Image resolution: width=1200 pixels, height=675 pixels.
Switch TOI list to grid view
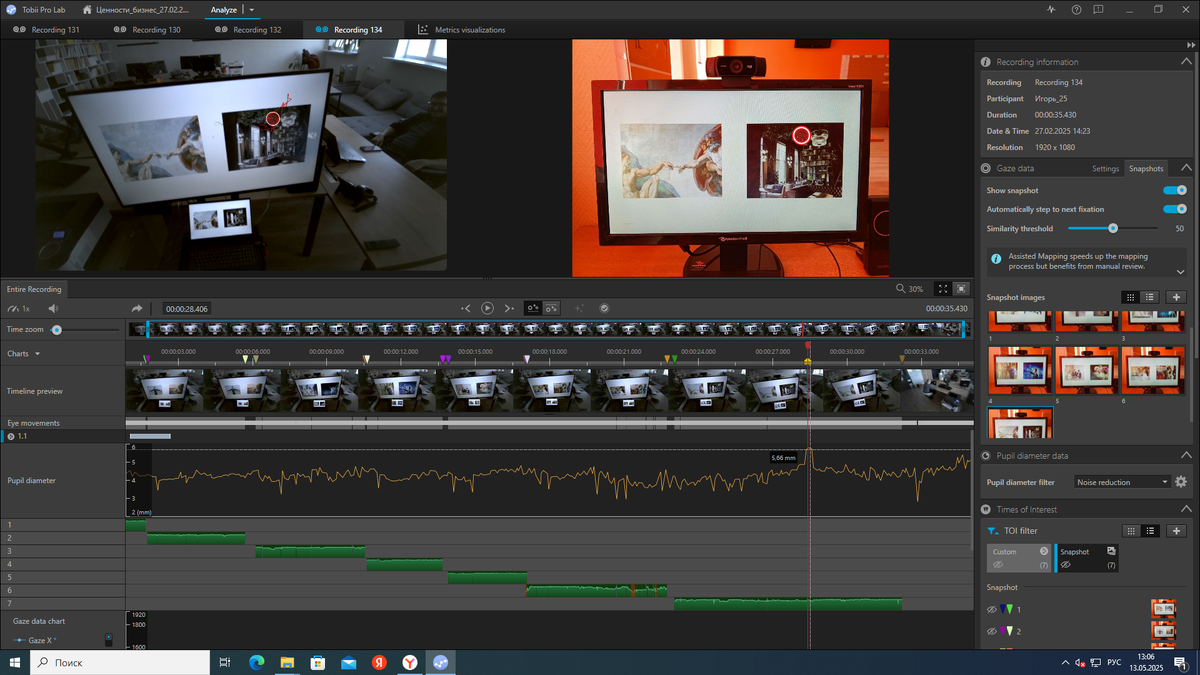(x=1131, y=531)
